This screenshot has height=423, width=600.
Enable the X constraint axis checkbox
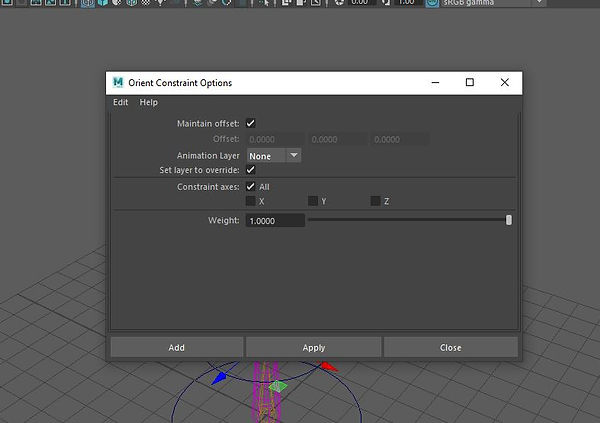251,201
